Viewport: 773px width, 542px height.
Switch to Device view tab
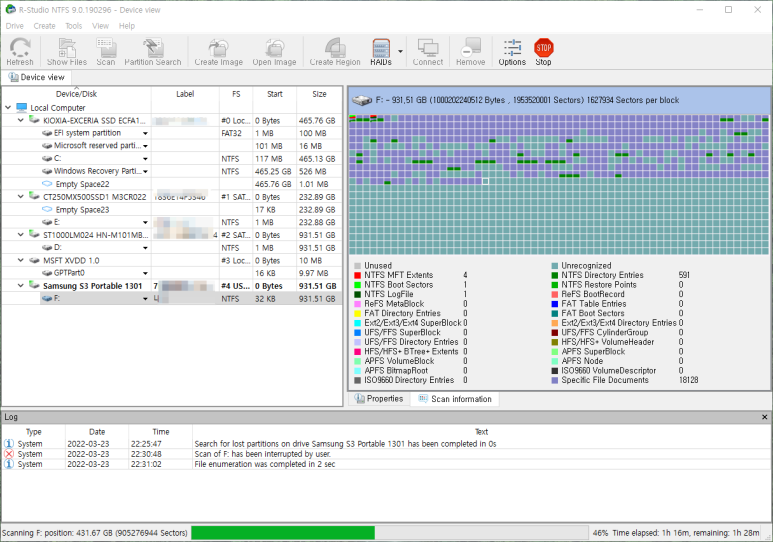pyautogui.click(x=36, y=77)
